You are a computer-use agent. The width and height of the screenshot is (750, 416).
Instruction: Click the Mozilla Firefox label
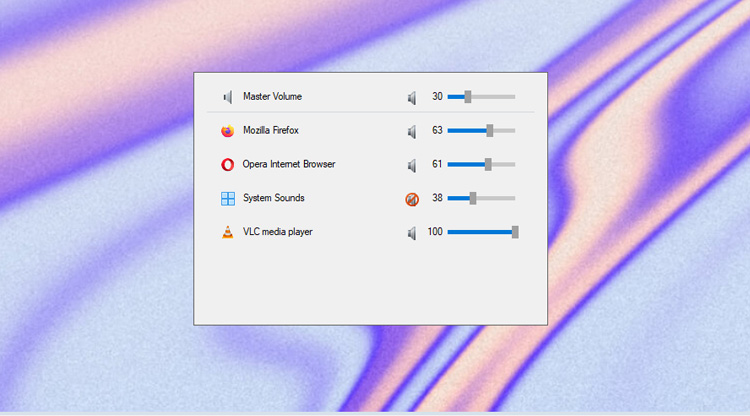click(x=271, y=131)
